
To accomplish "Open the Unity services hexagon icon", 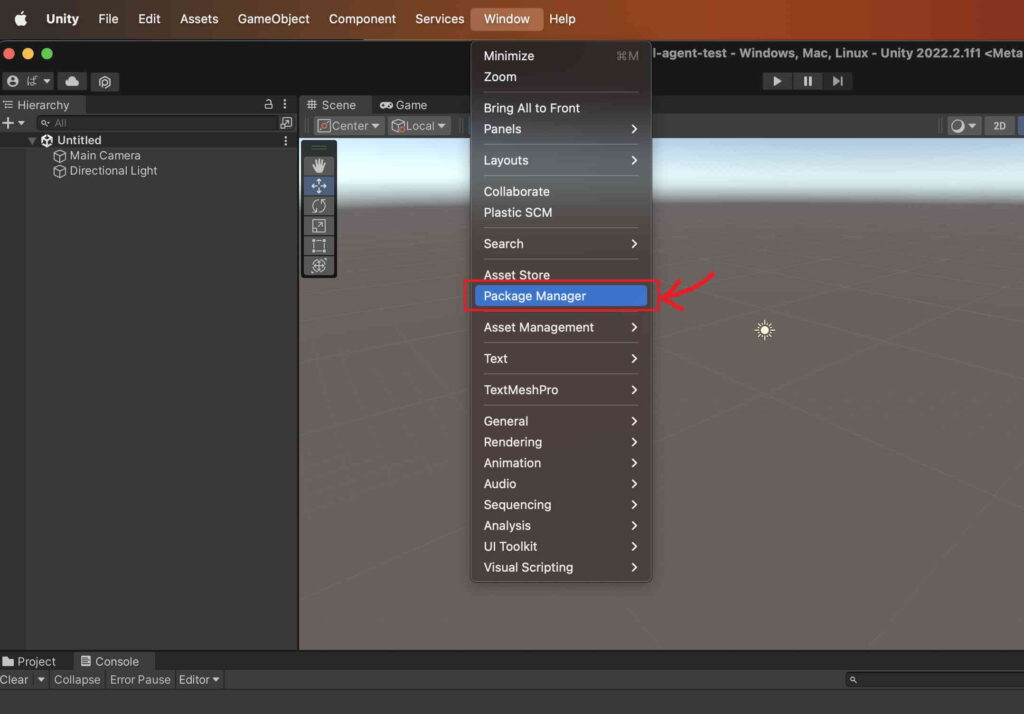I will click(x=104, y=82).
